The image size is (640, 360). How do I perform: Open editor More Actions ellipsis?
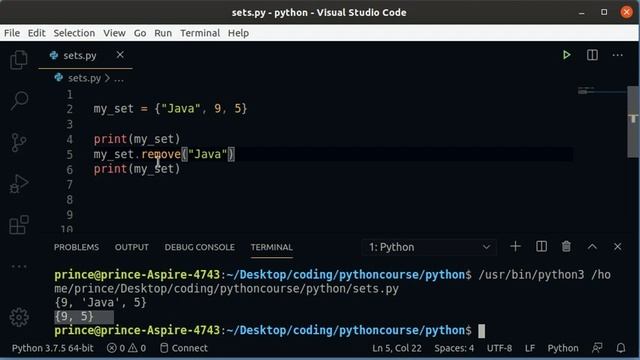(x=618, y=55)
